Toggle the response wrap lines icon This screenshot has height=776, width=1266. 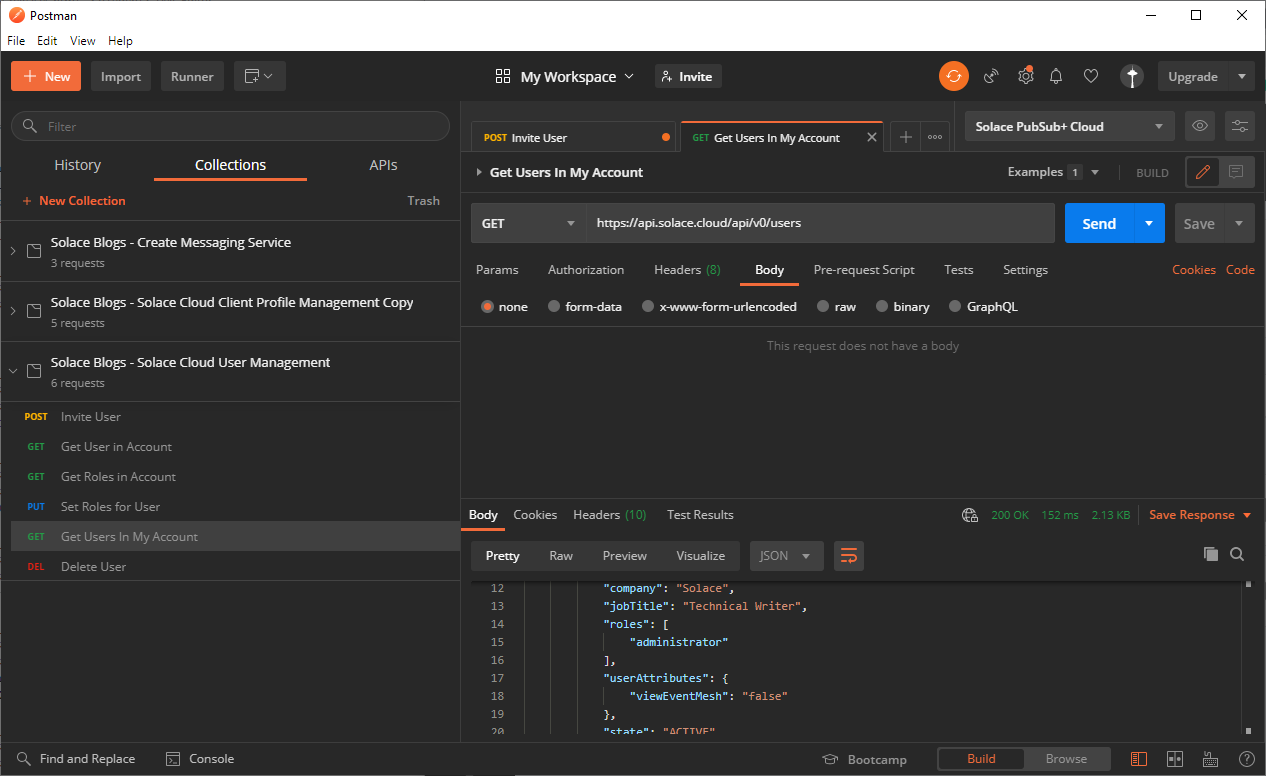(848, 556)
